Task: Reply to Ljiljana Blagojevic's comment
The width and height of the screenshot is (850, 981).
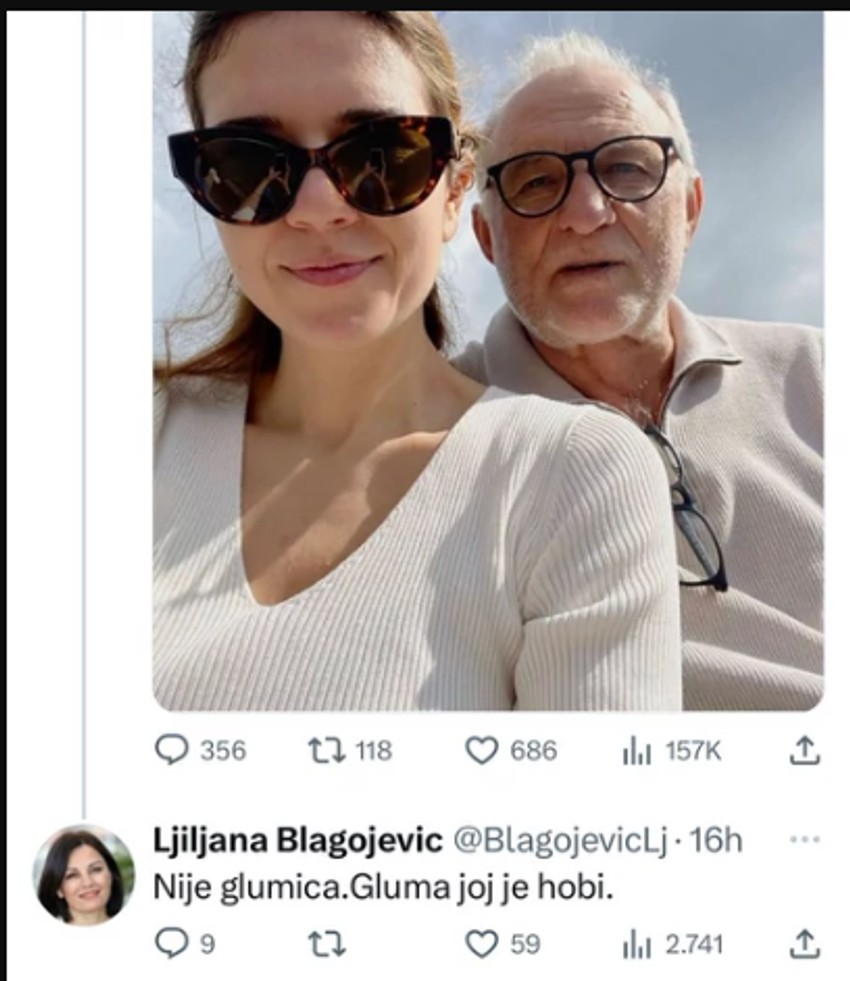Action: pos(176,940)
